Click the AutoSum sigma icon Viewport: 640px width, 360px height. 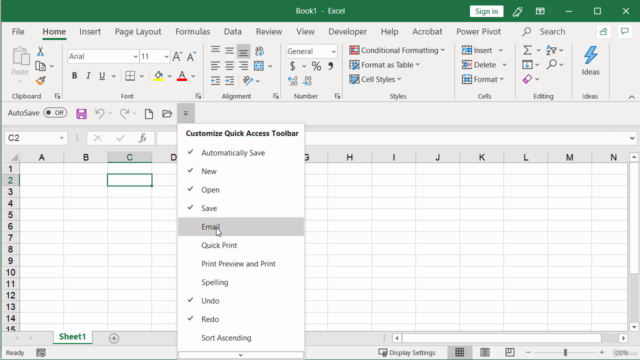coord(527,50)
